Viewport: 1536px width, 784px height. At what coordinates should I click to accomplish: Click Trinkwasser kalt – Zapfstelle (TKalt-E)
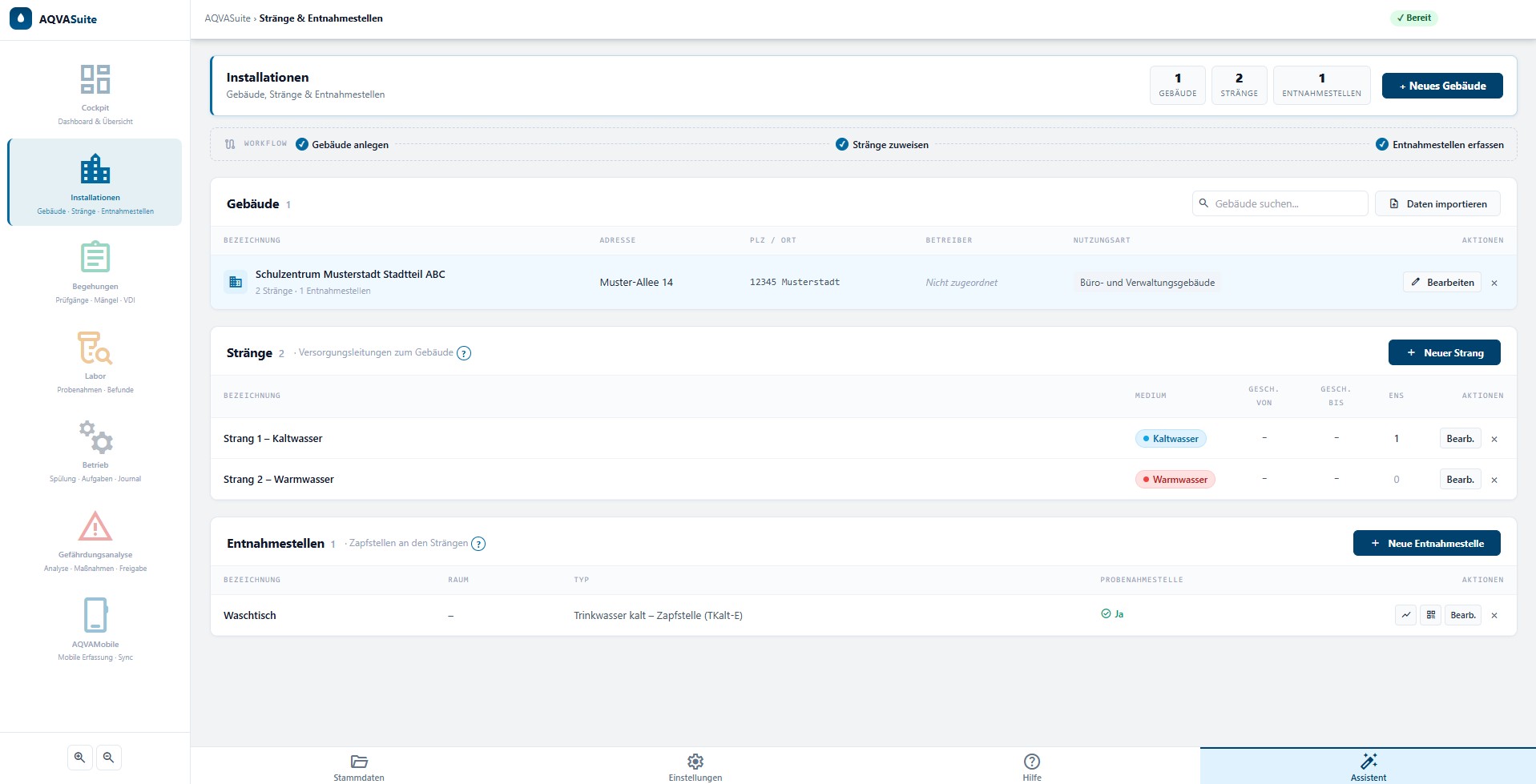[658, 616]
